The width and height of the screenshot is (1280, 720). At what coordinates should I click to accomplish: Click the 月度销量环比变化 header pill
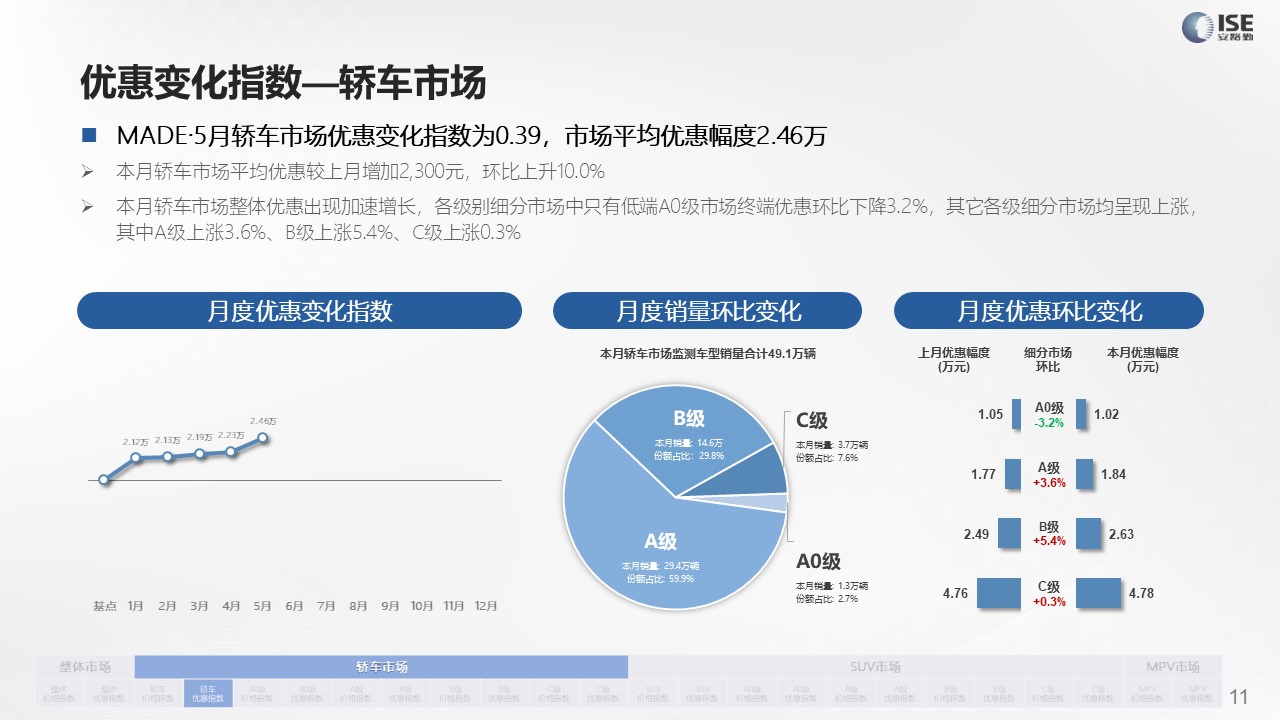(x=707, y=311)
